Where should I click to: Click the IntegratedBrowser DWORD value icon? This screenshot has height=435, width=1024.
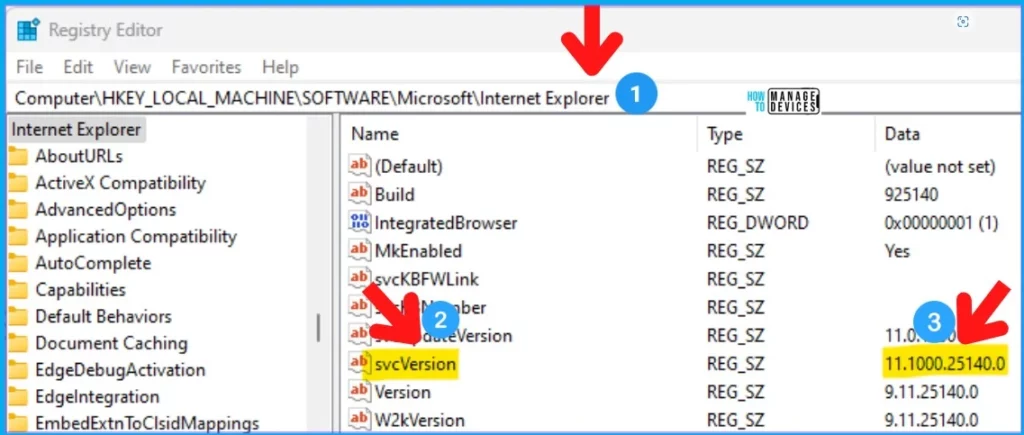[360, 223]
